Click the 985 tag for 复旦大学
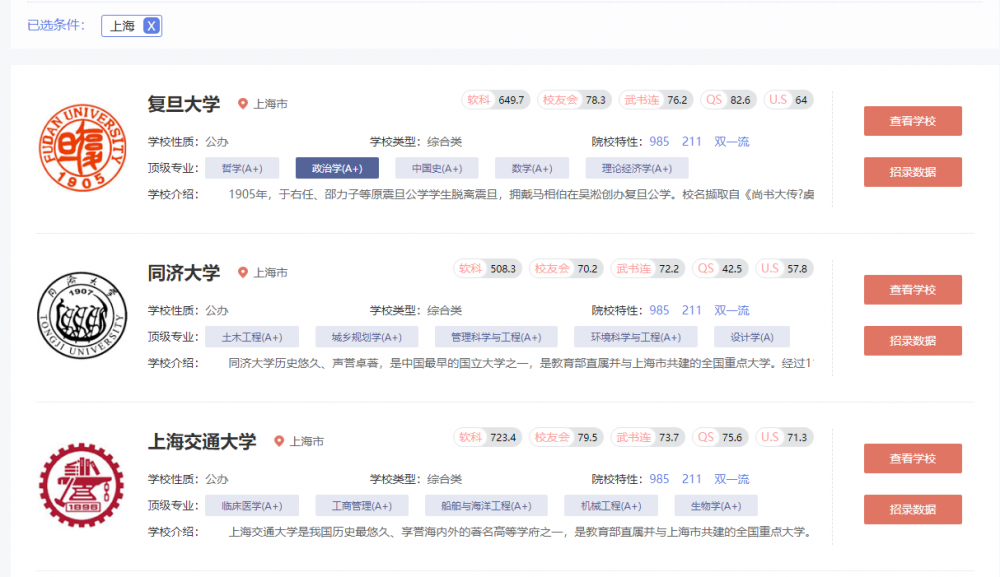Screen dimensions: 1000x577 click(659, 142)
